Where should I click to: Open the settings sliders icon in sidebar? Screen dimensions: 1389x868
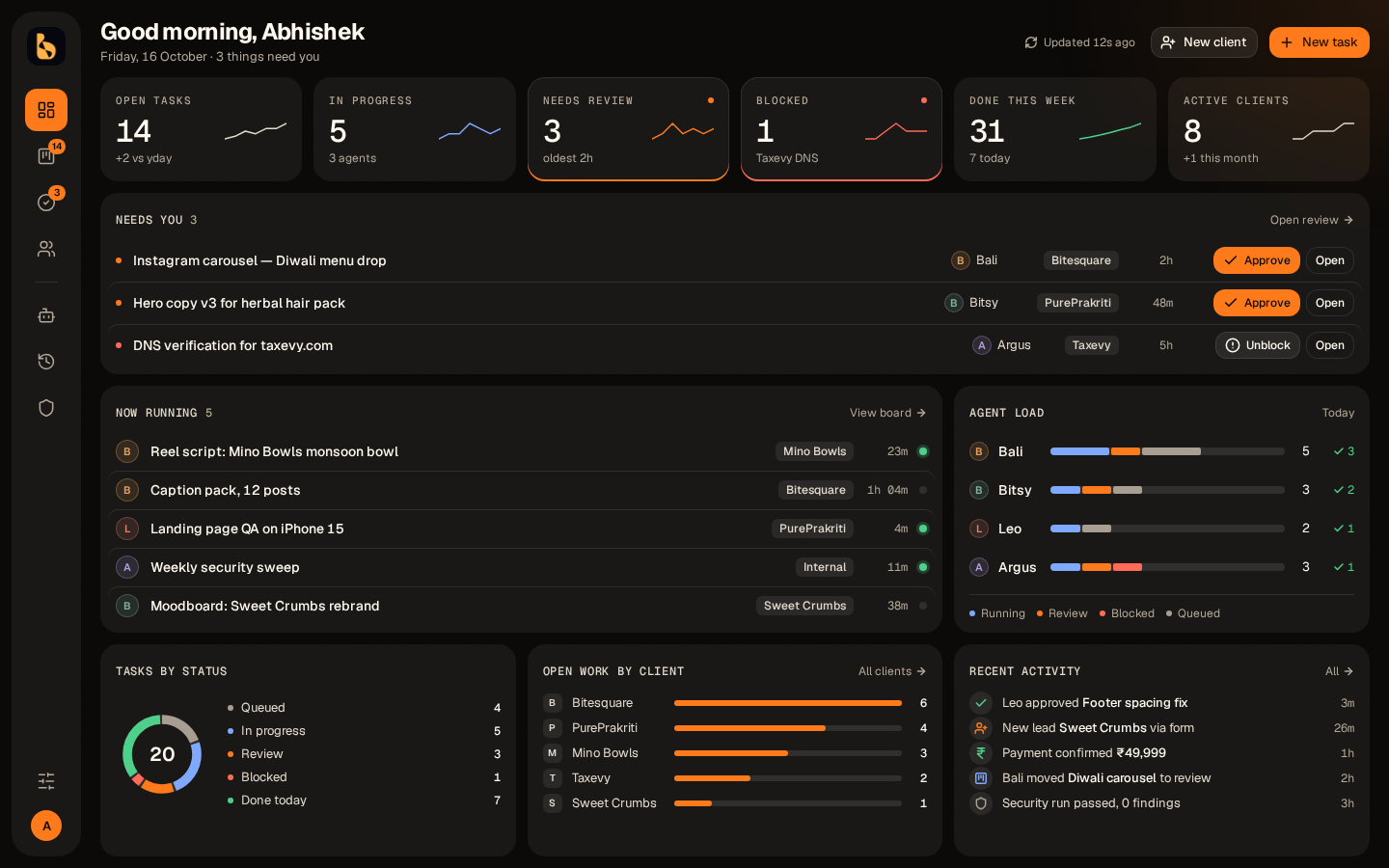click(46, 781)
